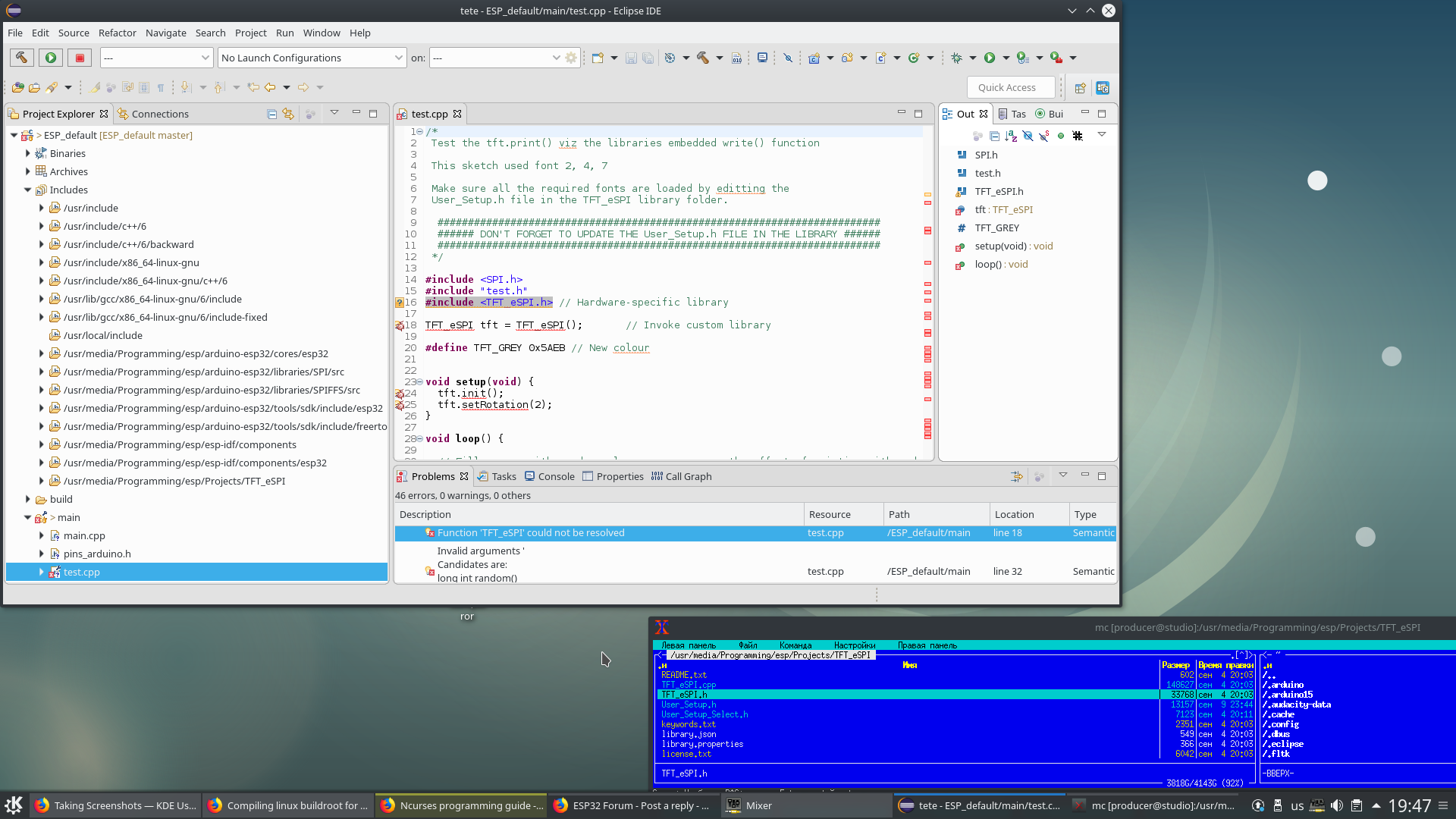Collapse the Includes tree node
Image resolution: width=1456 pixels, height=819 pixels.
27,190
